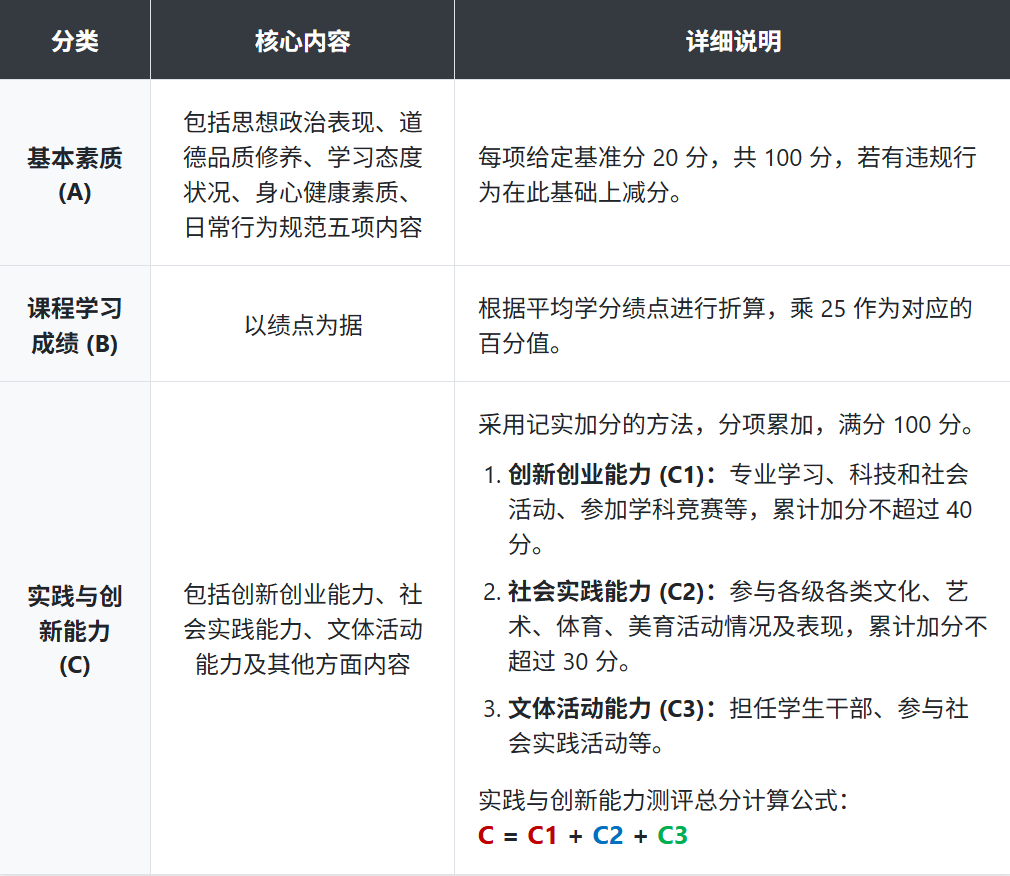This screenshot has height=876, width=1010.
Task: Click the 每项给定基准分 20 分 description
Action: pos(727,175)
